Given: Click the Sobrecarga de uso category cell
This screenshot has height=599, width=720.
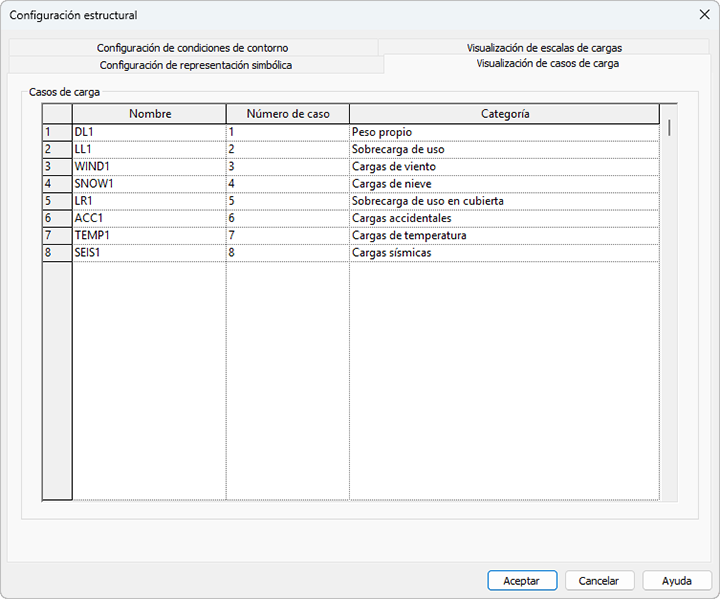Looking at the screenshot, I should pos(504,149).
